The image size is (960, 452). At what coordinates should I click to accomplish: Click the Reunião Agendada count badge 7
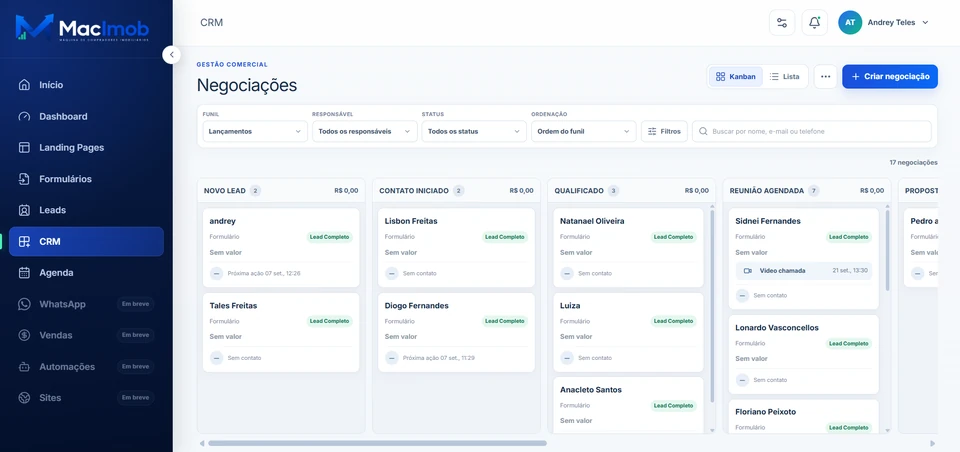[814, 190]
